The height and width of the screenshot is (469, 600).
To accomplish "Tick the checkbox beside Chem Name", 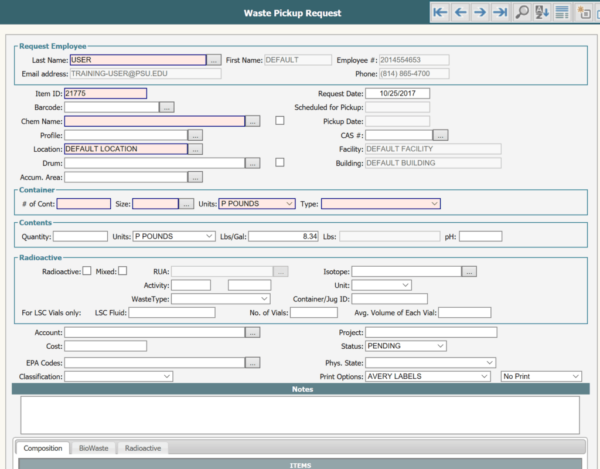I will click(x=280, y=121).
